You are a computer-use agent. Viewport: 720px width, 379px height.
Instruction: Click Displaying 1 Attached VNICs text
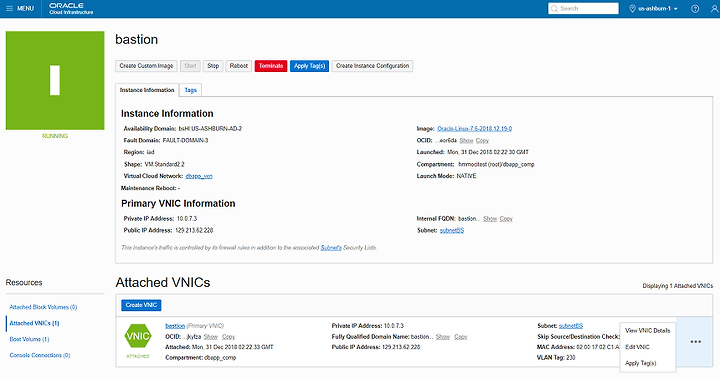(x=678, y=286)
